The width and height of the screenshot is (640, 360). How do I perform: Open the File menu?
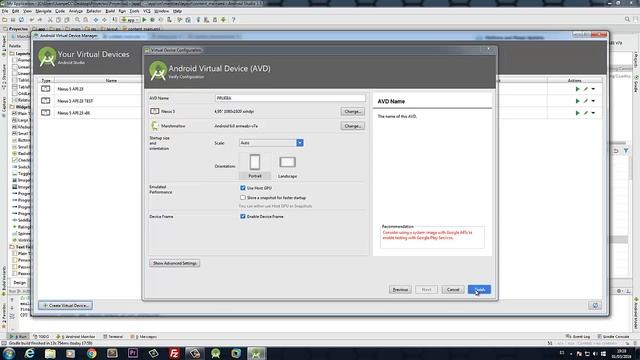pos(5,11)
